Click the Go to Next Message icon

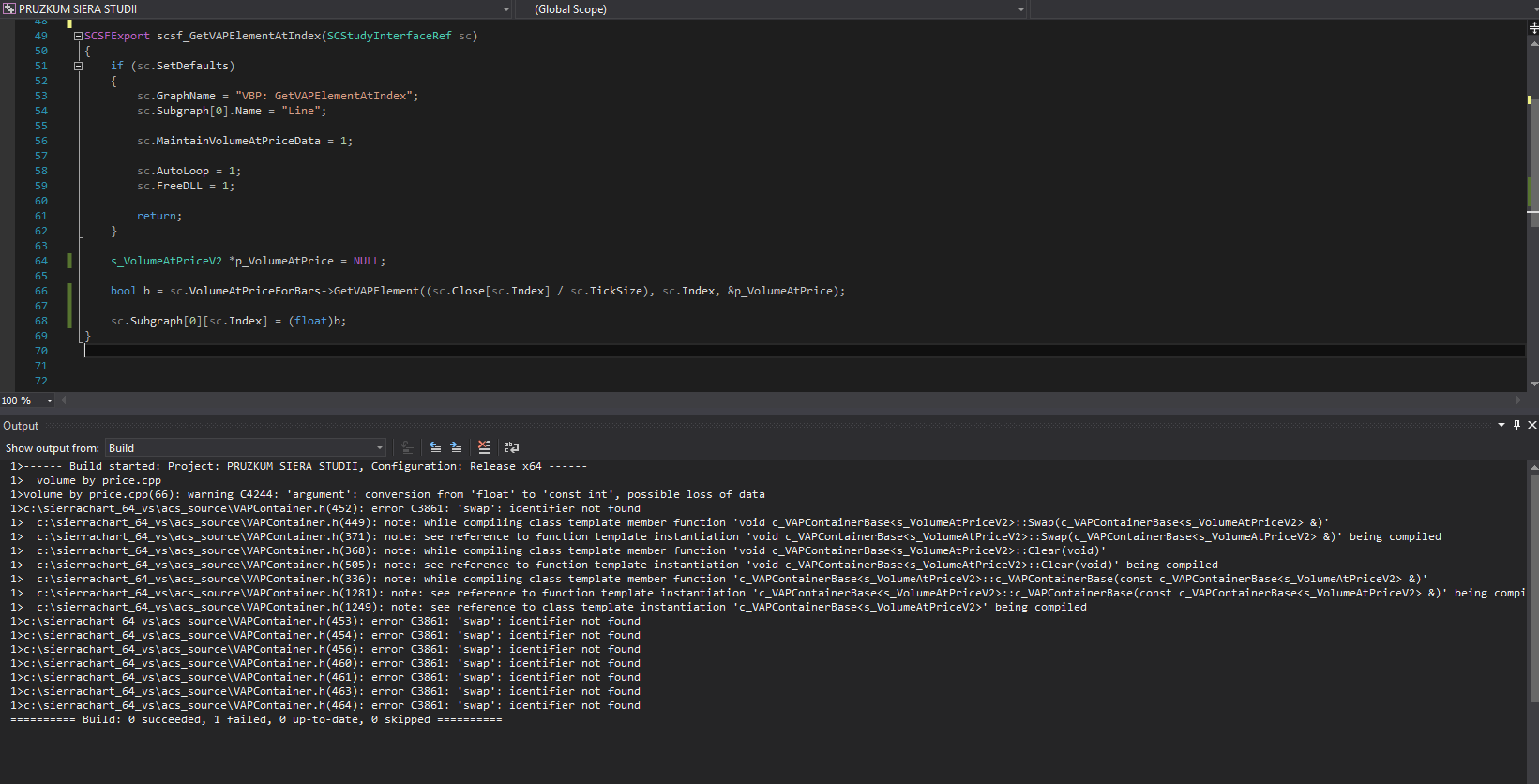456,447
